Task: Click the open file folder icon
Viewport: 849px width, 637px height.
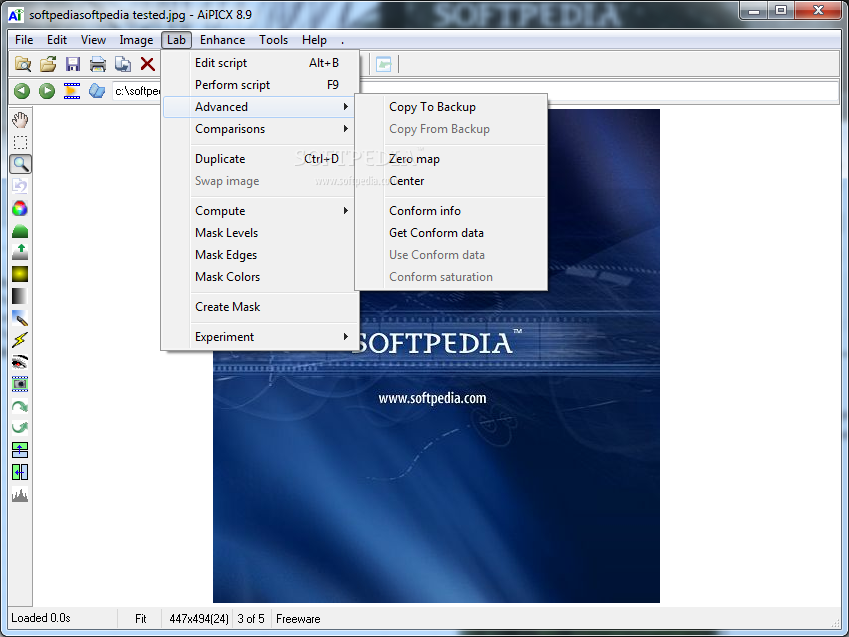Action: click(x=48, y=64)
